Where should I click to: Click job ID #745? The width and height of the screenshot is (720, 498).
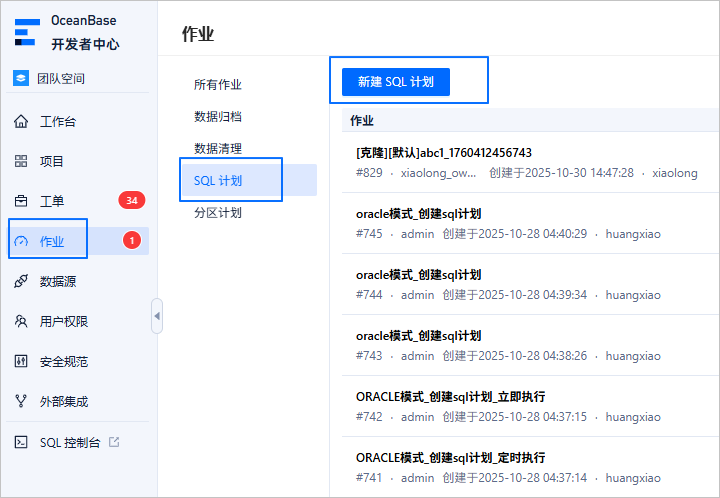[369, 234]
